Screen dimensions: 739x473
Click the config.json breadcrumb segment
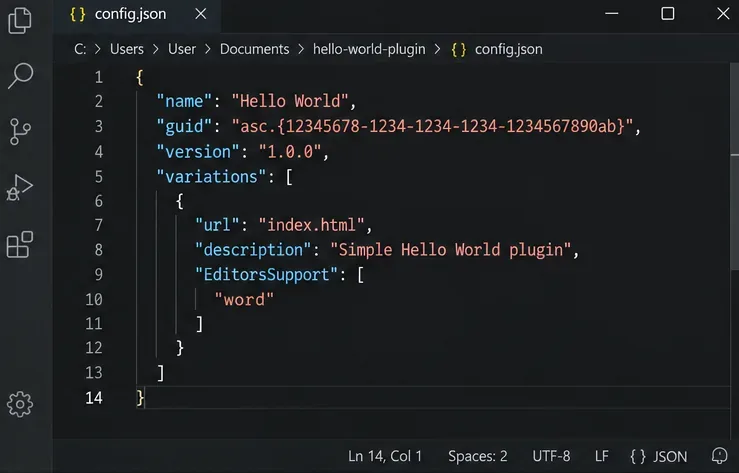(509, 49)
